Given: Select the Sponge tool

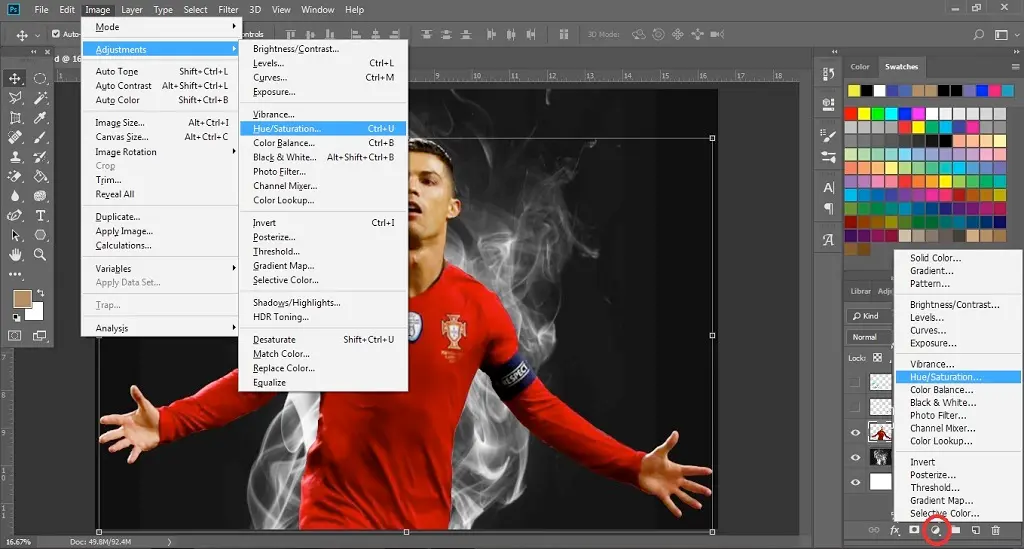Looking at the screenshot, I should (40, 196).
